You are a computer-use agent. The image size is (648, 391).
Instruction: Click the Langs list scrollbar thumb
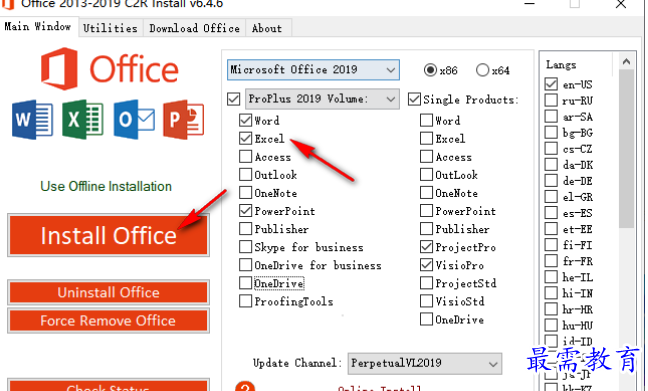(x=627, y=149)
